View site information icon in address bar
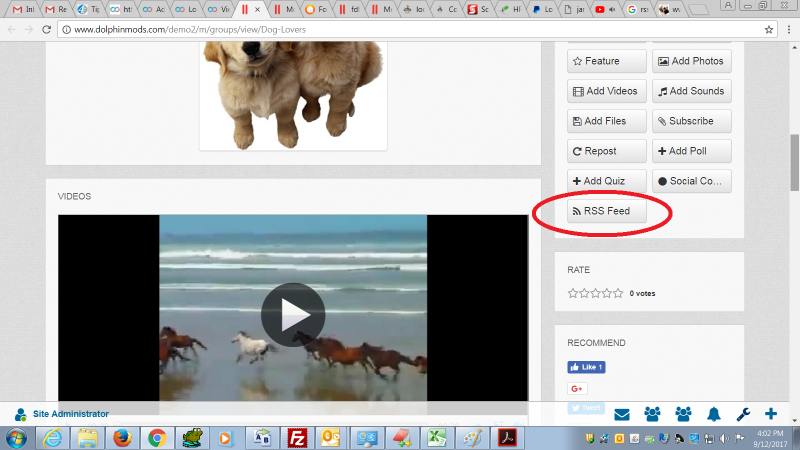800x450 pixels. click(66, 30)
